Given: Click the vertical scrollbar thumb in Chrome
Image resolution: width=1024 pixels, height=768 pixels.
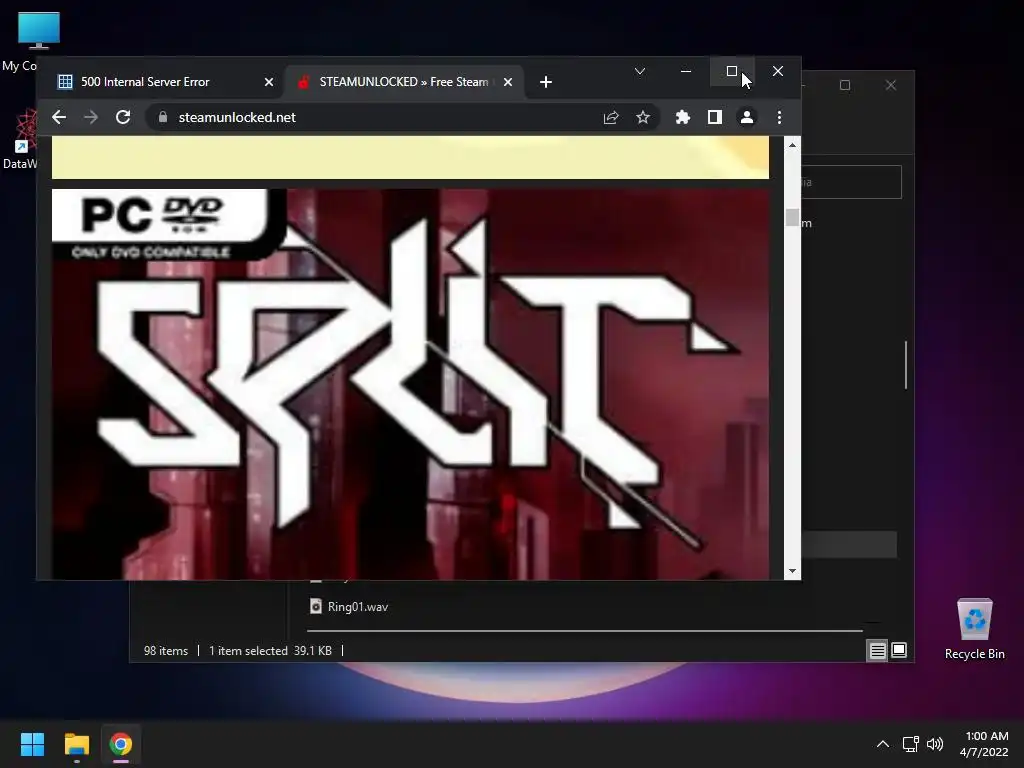Looking at the screenshot, I should pyautogui.click(x=792, y=217).
